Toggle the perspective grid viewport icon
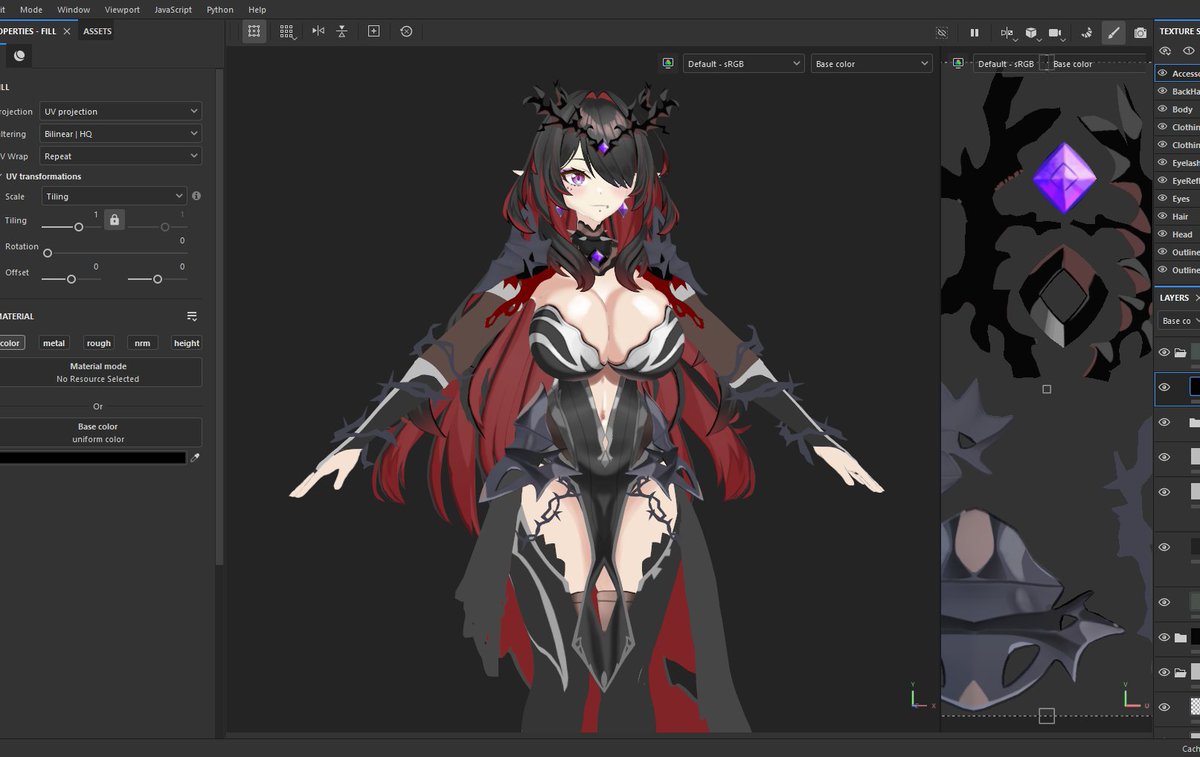The height and width of the screenshot is (757, 1200). point(254,31)
